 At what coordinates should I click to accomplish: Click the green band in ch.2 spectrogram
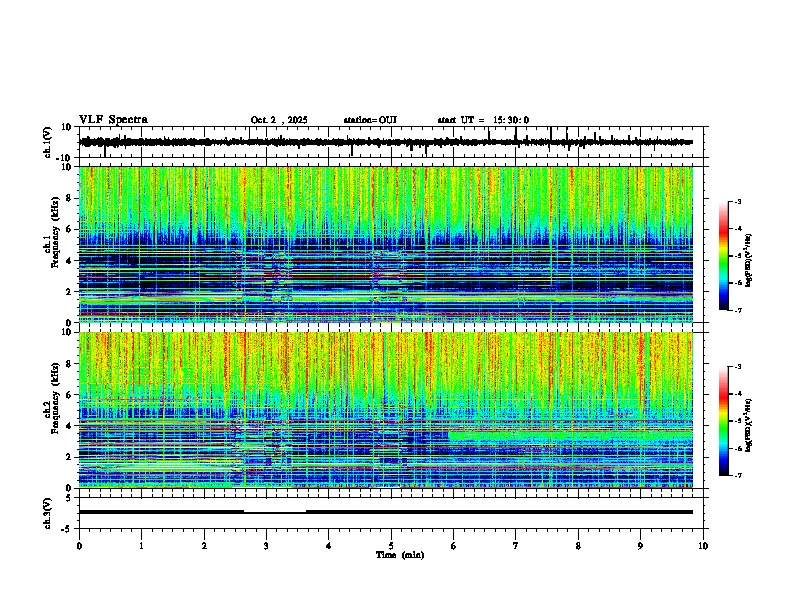[570, 436]
